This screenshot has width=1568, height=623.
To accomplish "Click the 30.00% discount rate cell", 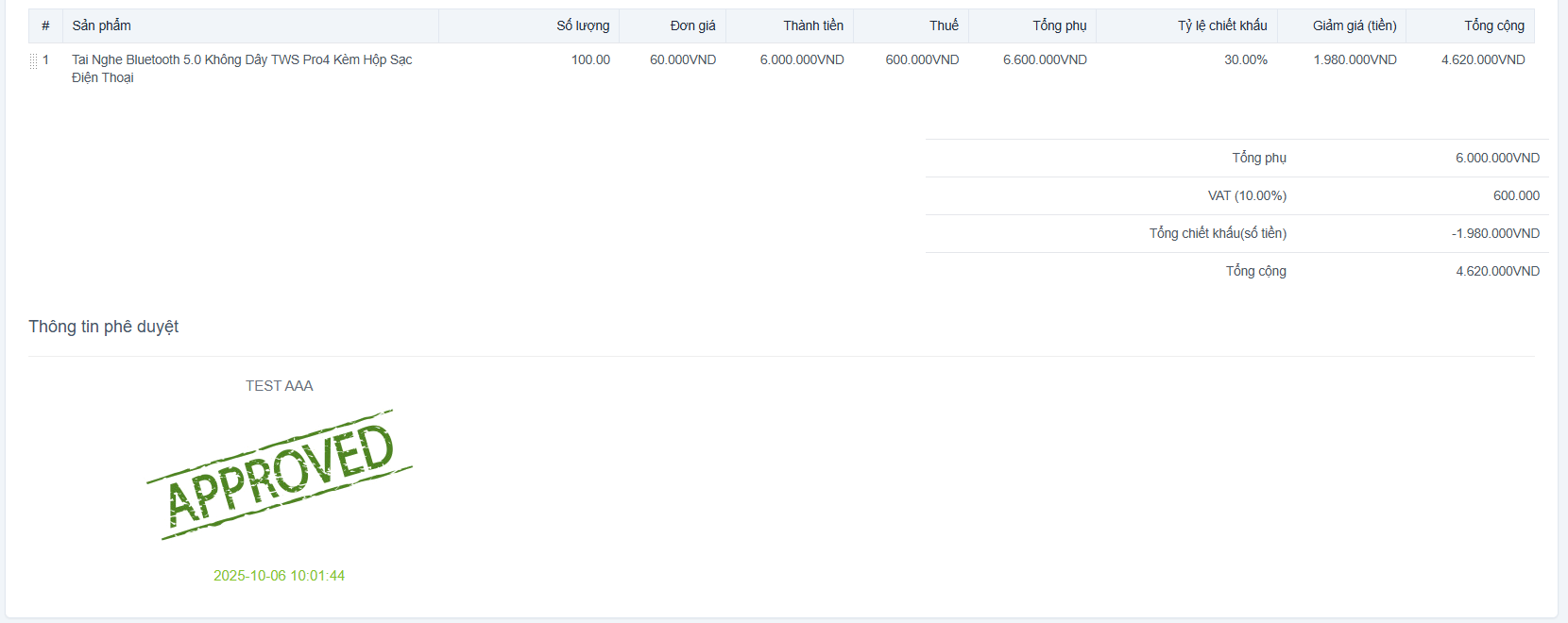I will tap(1245, 59).
